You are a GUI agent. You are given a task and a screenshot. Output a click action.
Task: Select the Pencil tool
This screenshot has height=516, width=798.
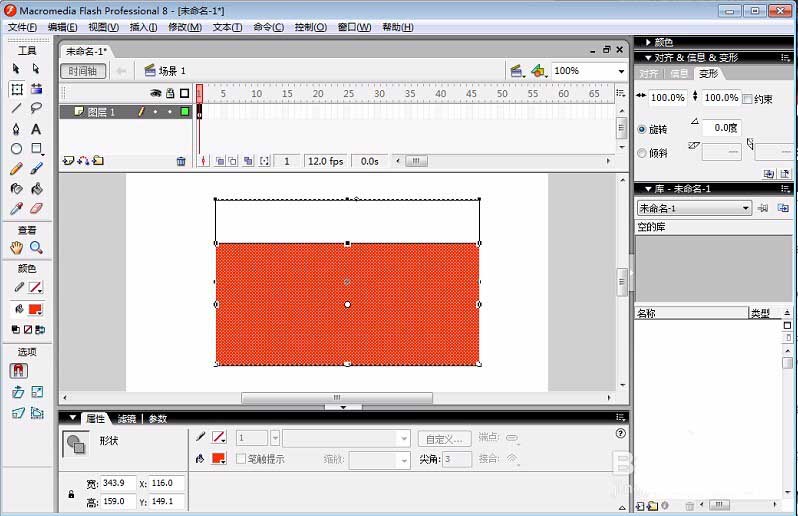pyautogui.click(x=16, y=168)
